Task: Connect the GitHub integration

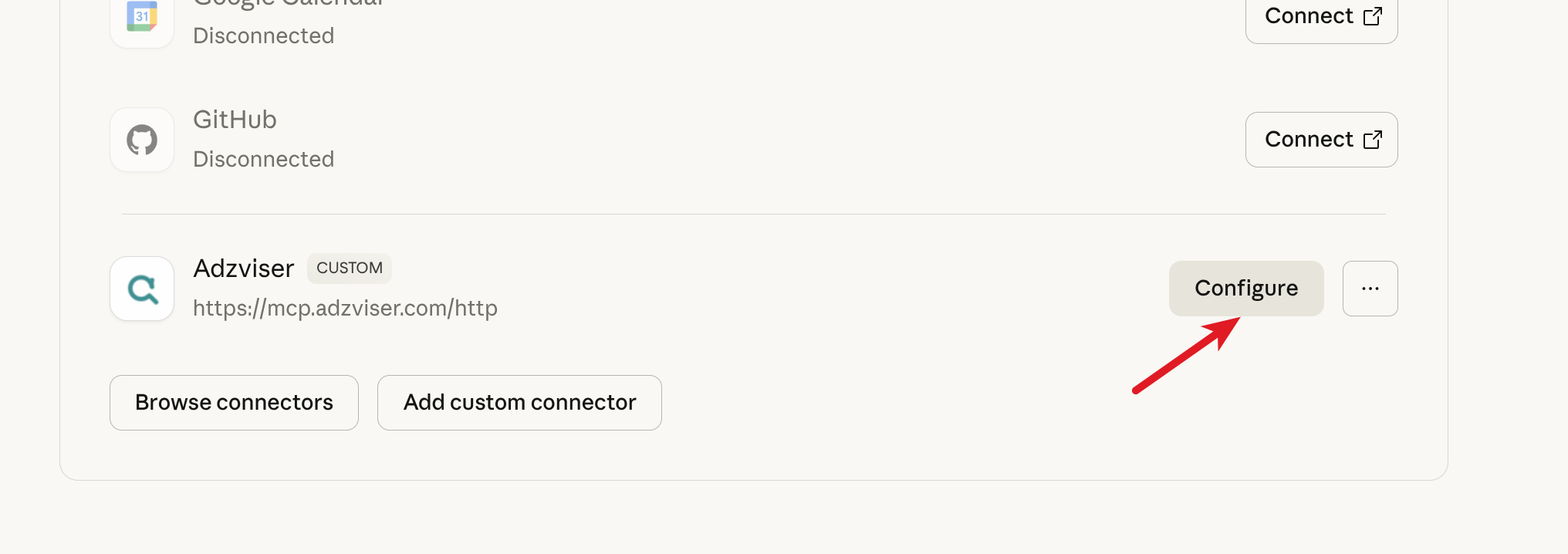Action: click(1320, 139)
